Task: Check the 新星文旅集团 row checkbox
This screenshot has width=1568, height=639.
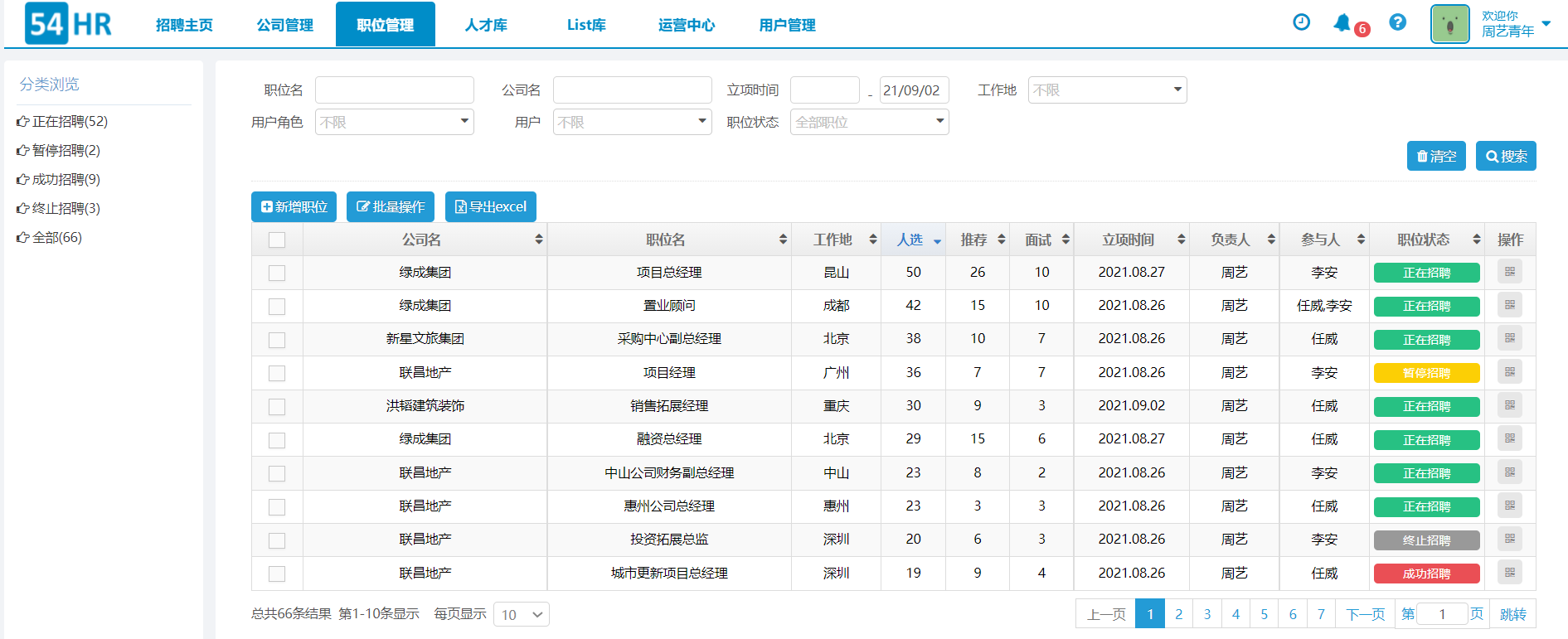Action: (x=277, y=340)
